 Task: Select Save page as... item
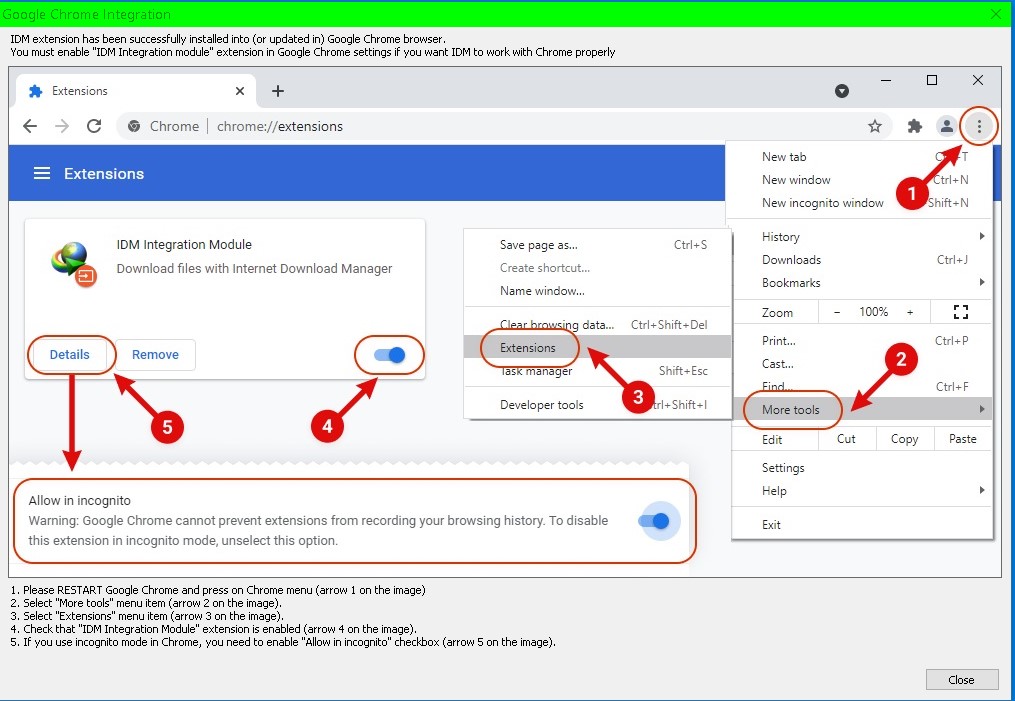597,245
